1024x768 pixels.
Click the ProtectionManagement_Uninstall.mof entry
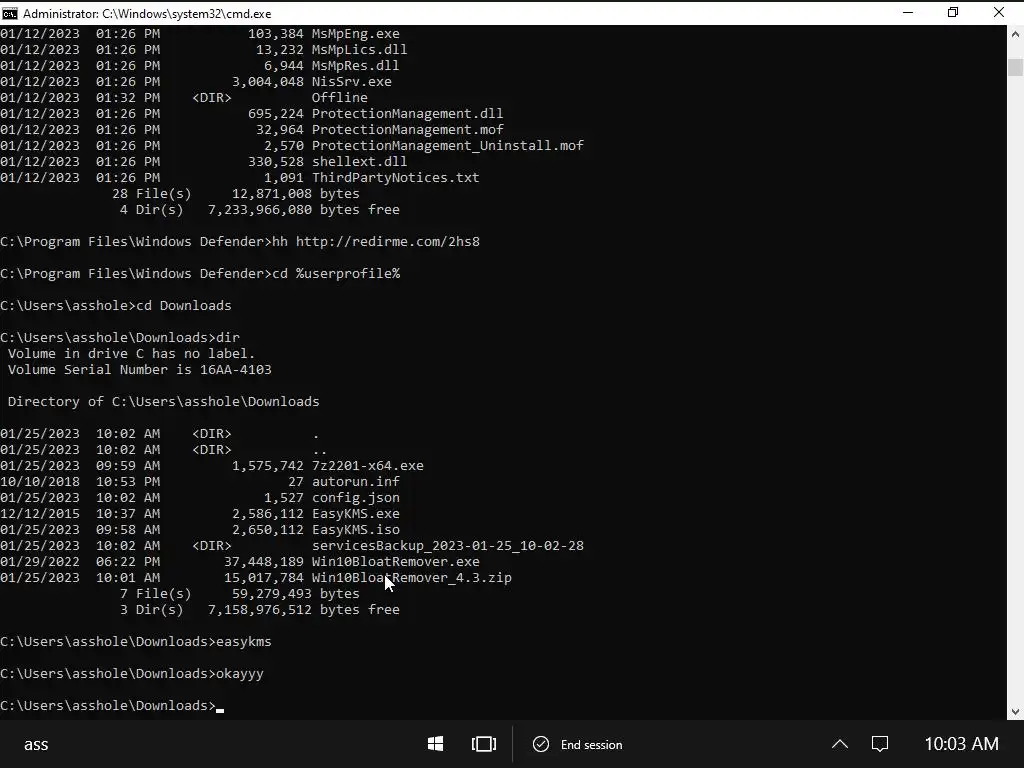[447, 146]
